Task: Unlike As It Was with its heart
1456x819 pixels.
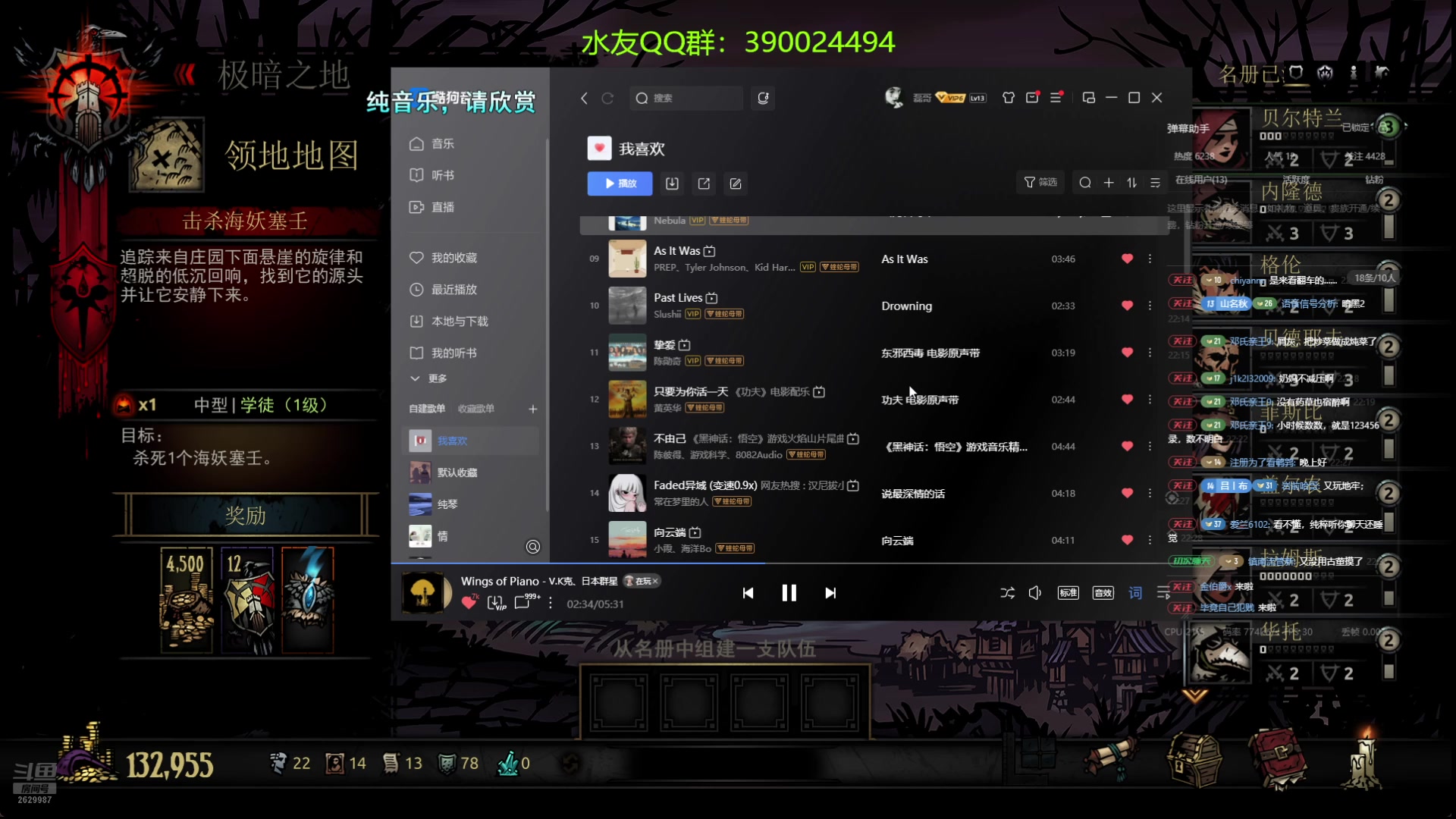Action: [x=1127, y=259]
